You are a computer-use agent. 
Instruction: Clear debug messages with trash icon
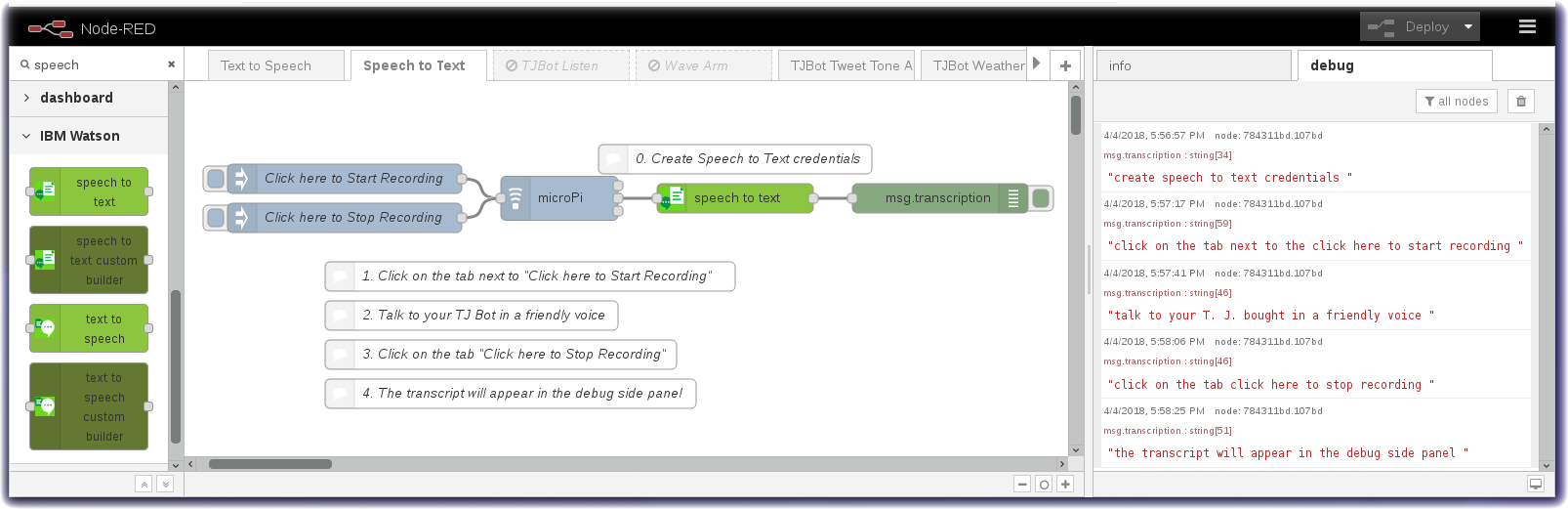(x=1521, y=101)
